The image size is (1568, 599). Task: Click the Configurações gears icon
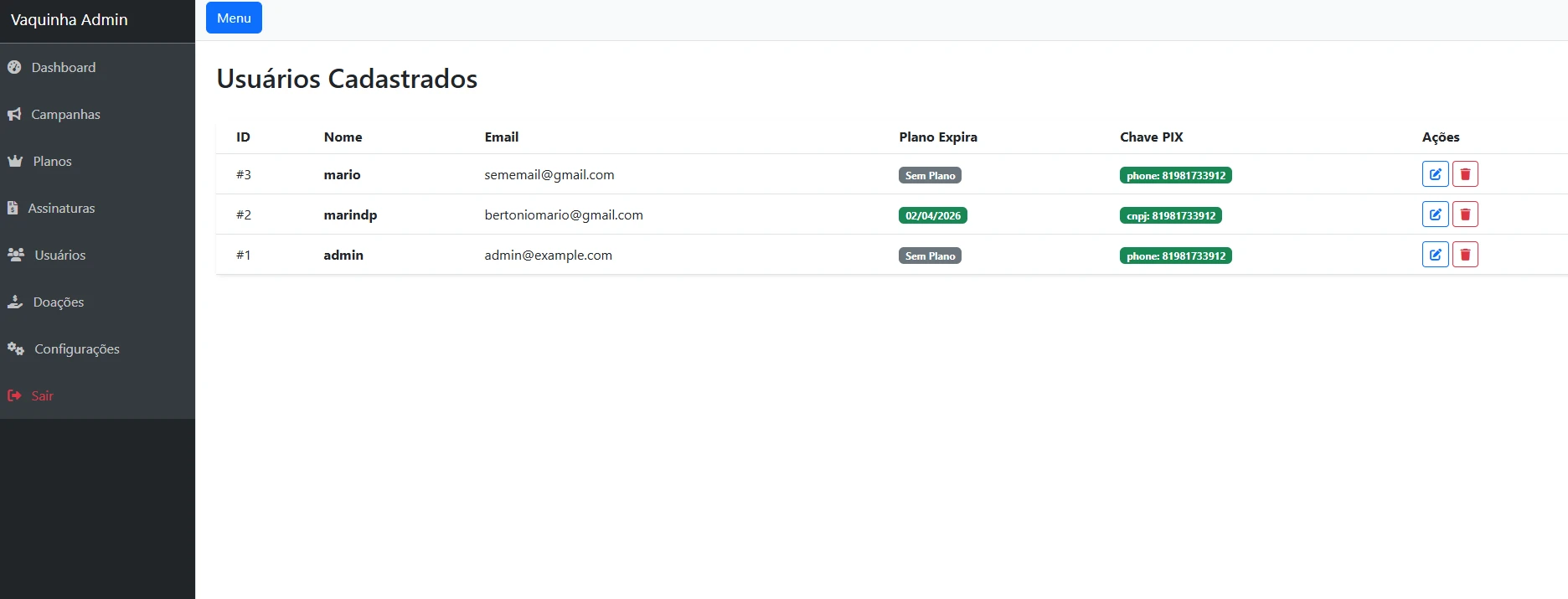16,349
